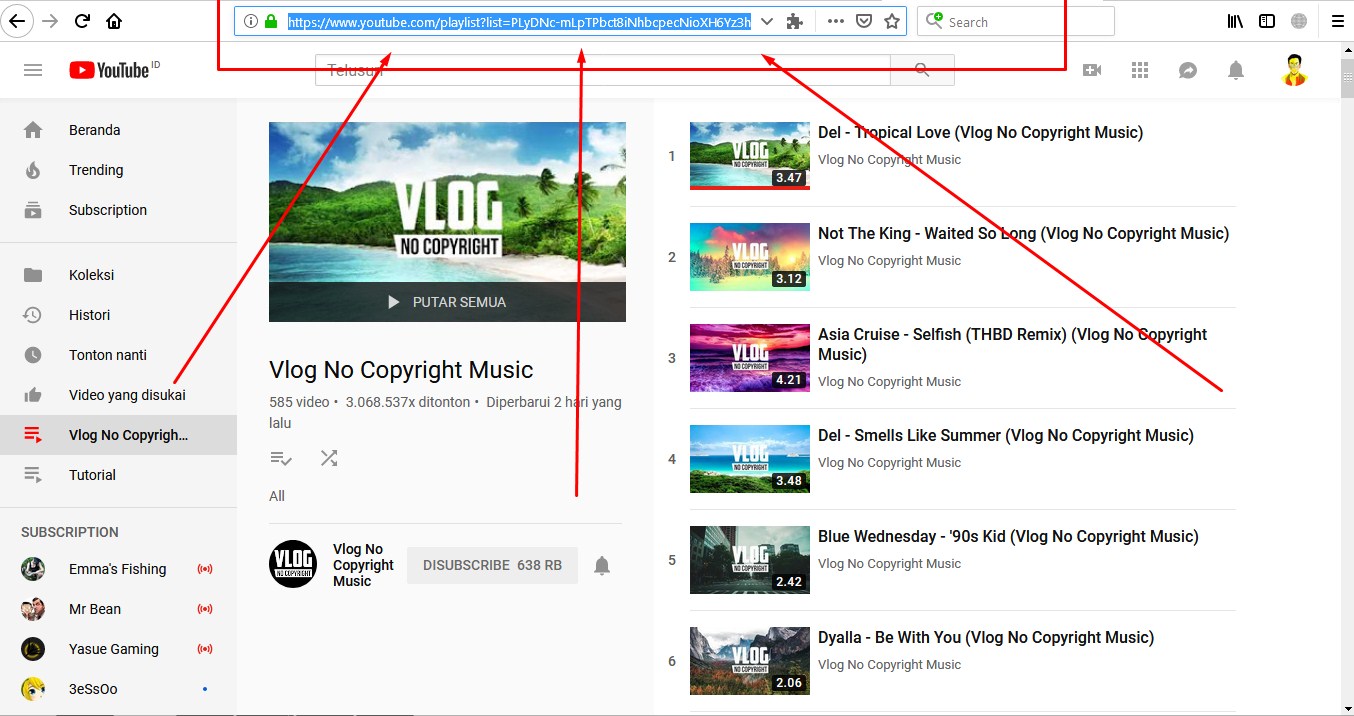1354x716 pixels.
Task: Open thumbnail of Del - Smells Like Summer
Action: pos(750,459)
